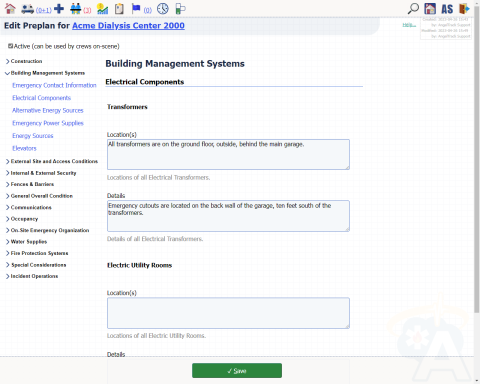Screen dimensions: 480x384
Task: Open Emergency Power Supplies
Action: click(x=48, y=123)
